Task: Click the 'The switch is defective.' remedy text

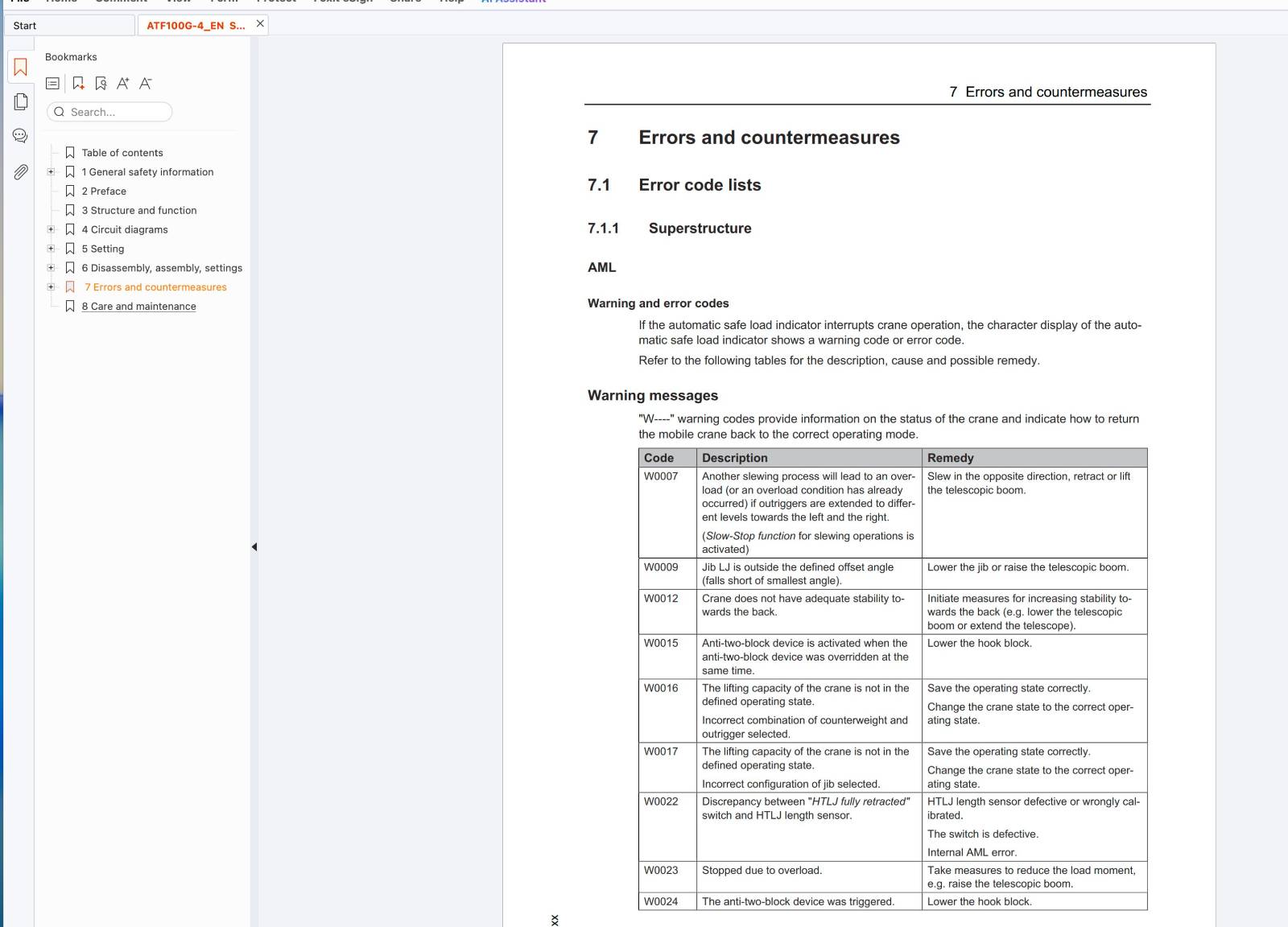Action: click(x=983, y=834)
